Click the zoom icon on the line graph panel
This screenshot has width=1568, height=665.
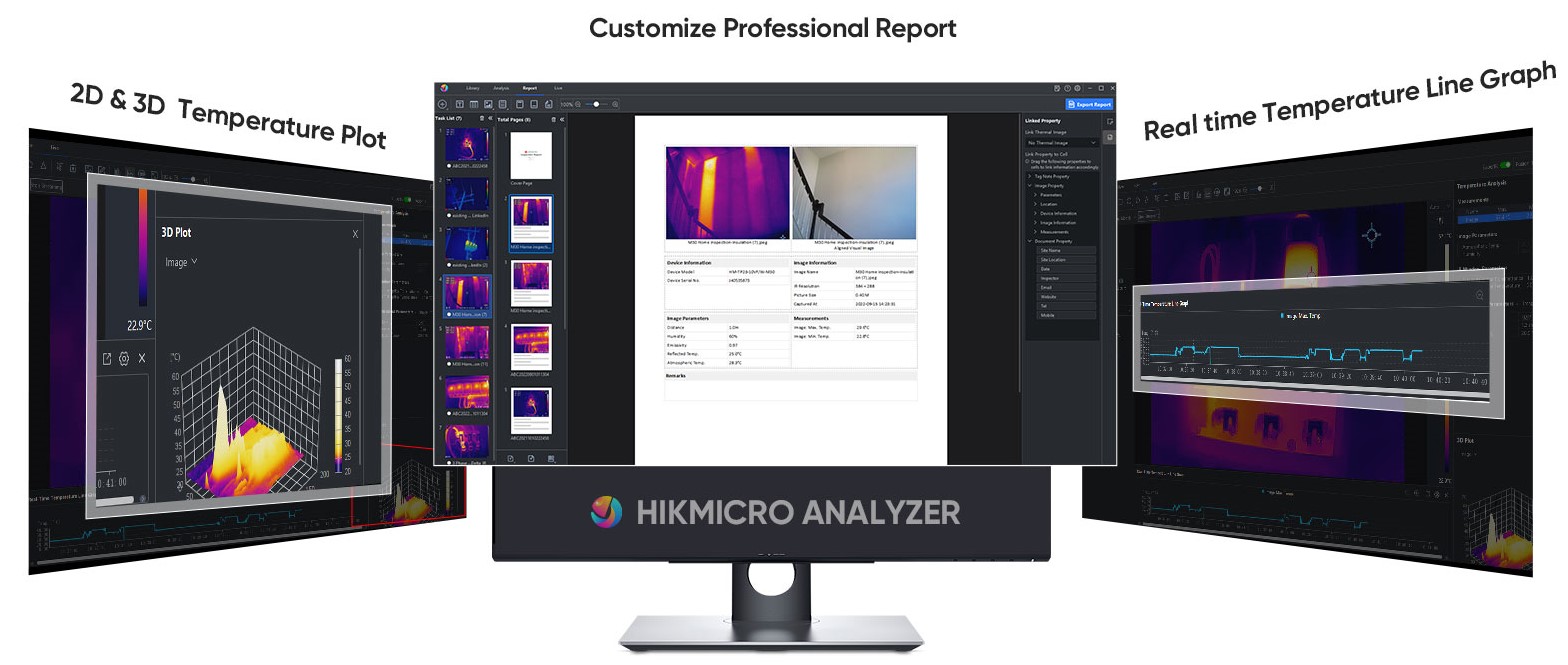click(x=1481, y=295)
